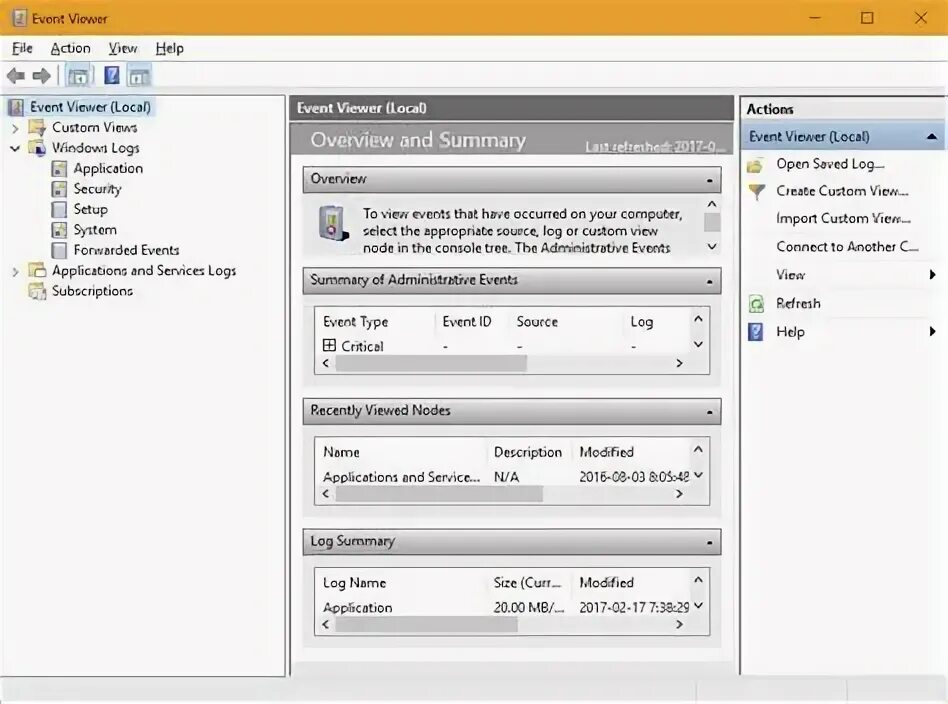Click the Log Name column header
The image size is (948, 704).
coord(354,583)
